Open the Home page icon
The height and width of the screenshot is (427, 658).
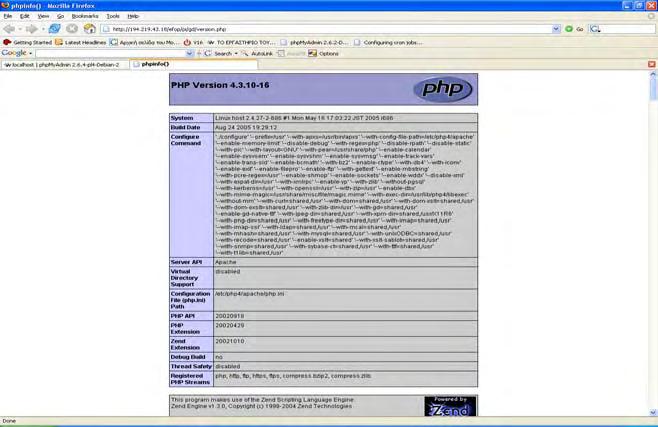click(x=89, y=29)
